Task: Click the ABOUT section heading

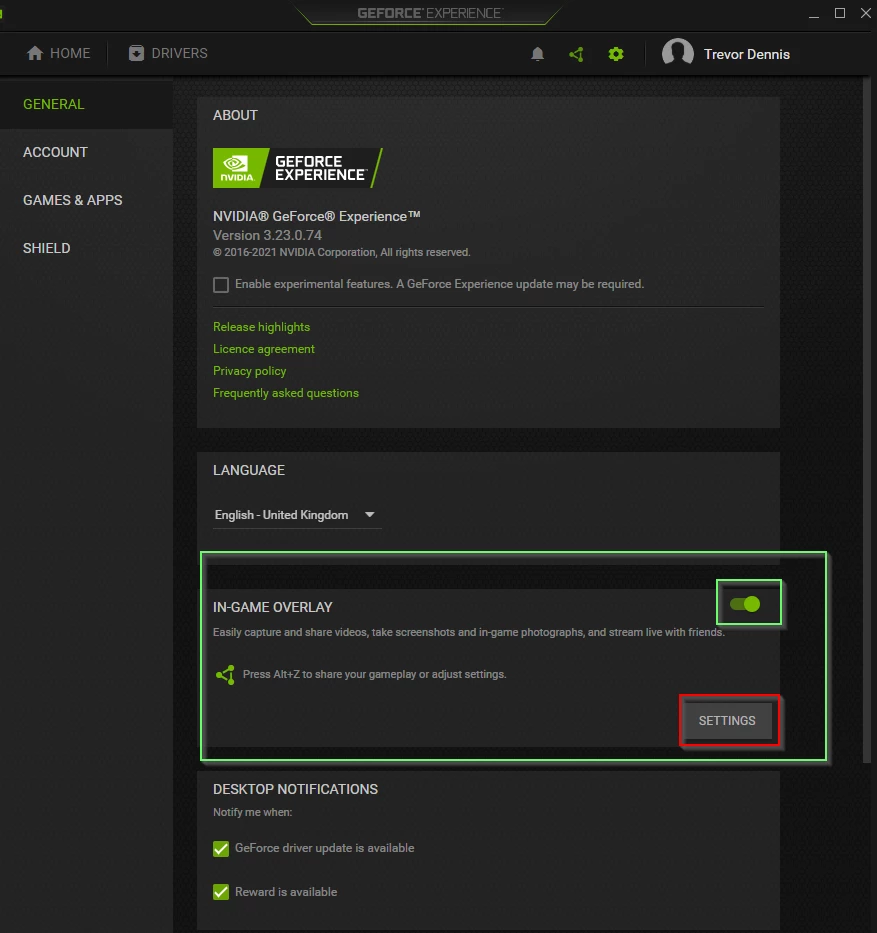Action: point(235,115)
